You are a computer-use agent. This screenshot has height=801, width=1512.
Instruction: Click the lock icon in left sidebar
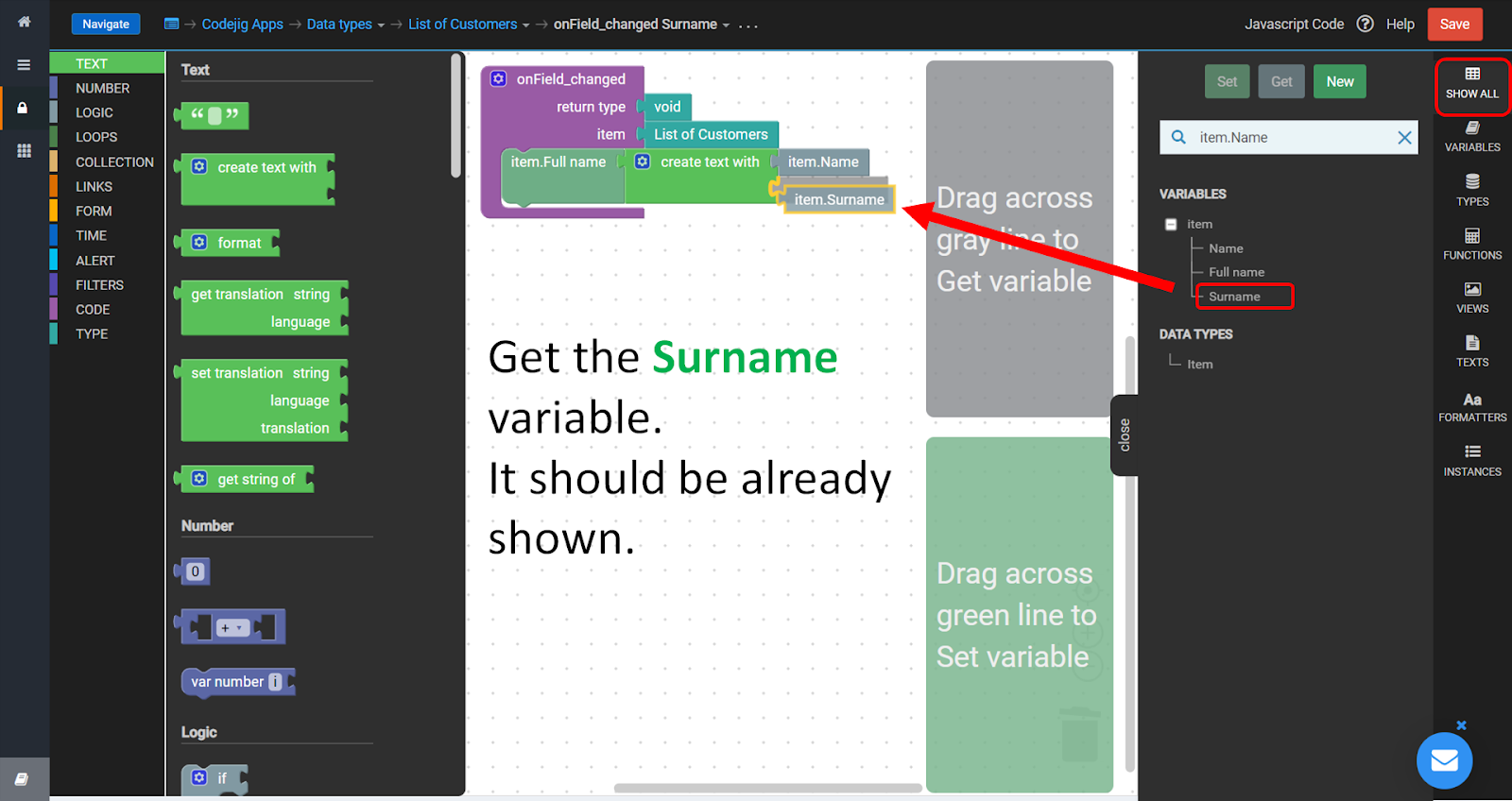[23, 108]
